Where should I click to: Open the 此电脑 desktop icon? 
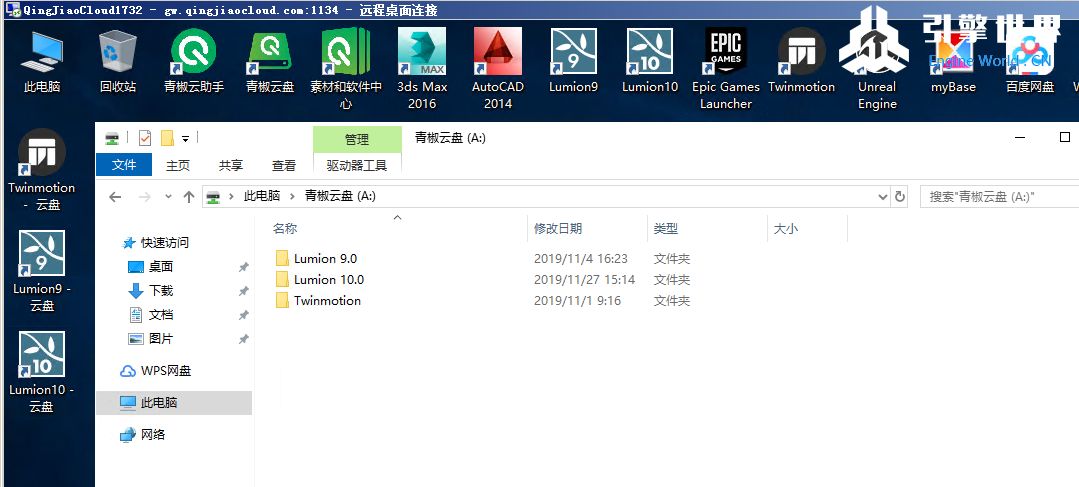42,62
